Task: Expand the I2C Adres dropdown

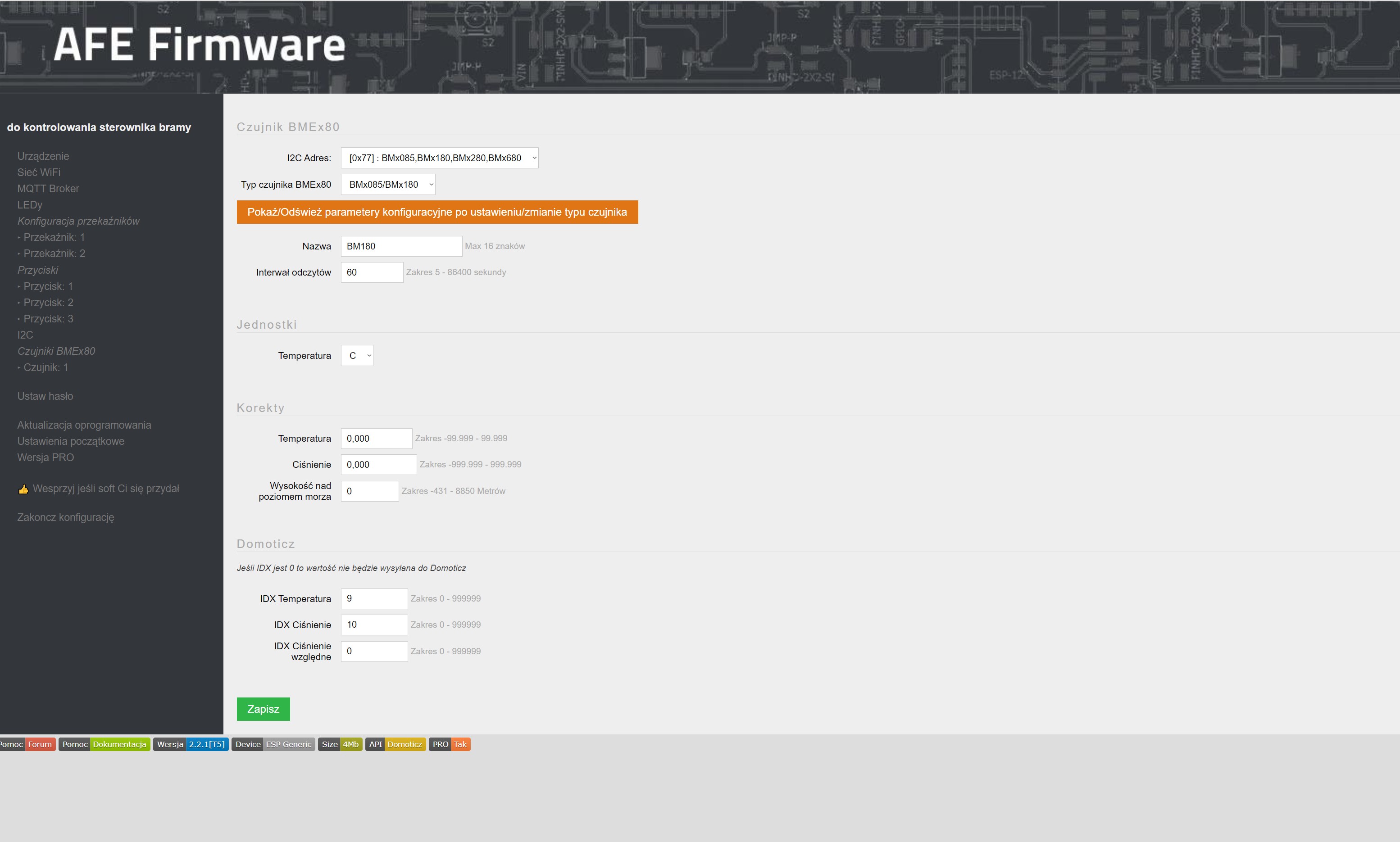Action: pyautogui.click(x=439, y=158)
